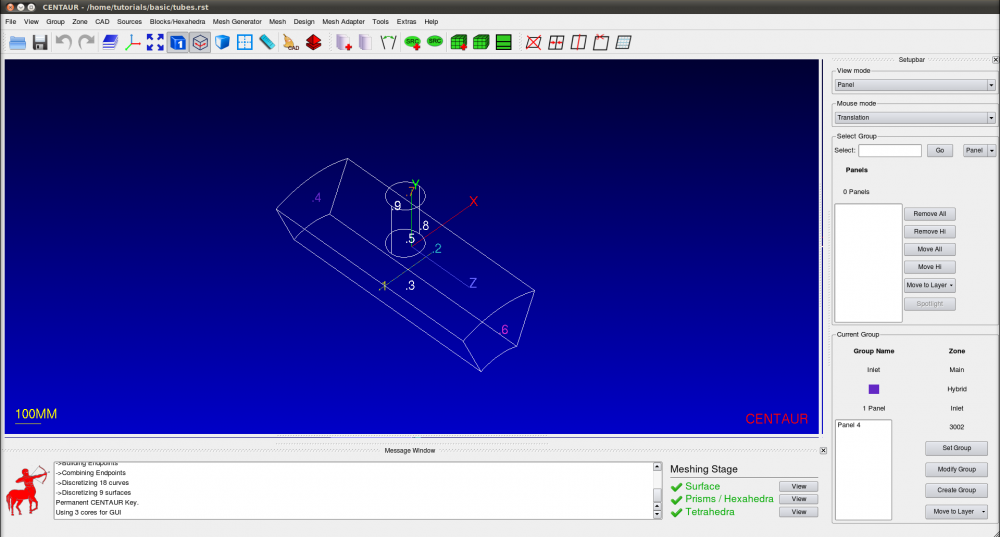Select Panel 4 in the current group list
This screenshot has height=537, width=1000.
tap(849, 425)
